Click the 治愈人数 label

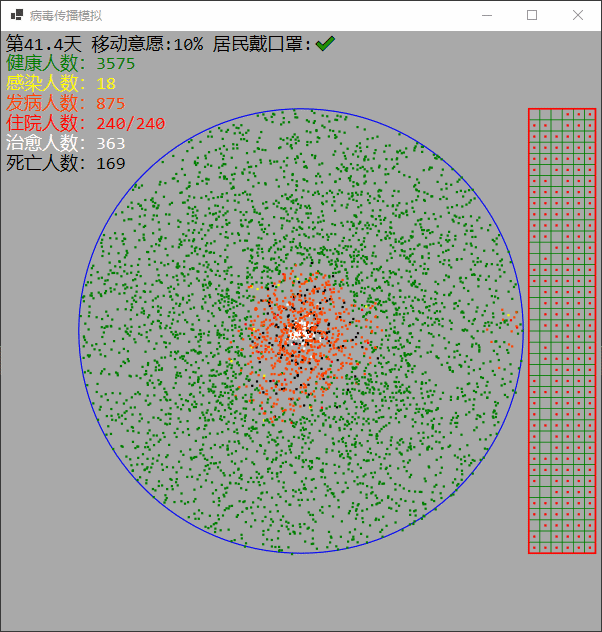tap(42, 143)
